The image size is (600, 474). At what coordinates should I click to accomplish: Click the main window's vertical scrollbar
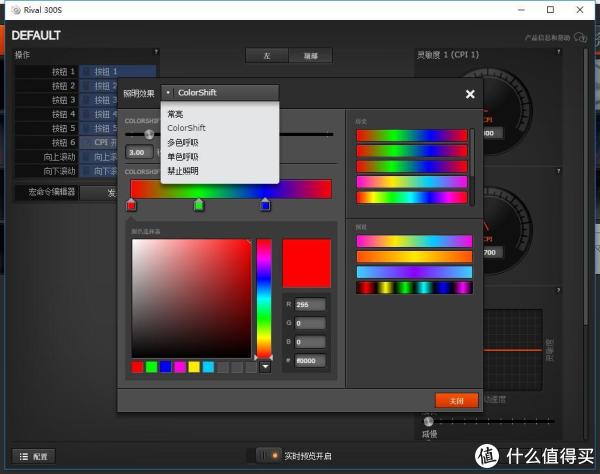click(x=585, y=187)
